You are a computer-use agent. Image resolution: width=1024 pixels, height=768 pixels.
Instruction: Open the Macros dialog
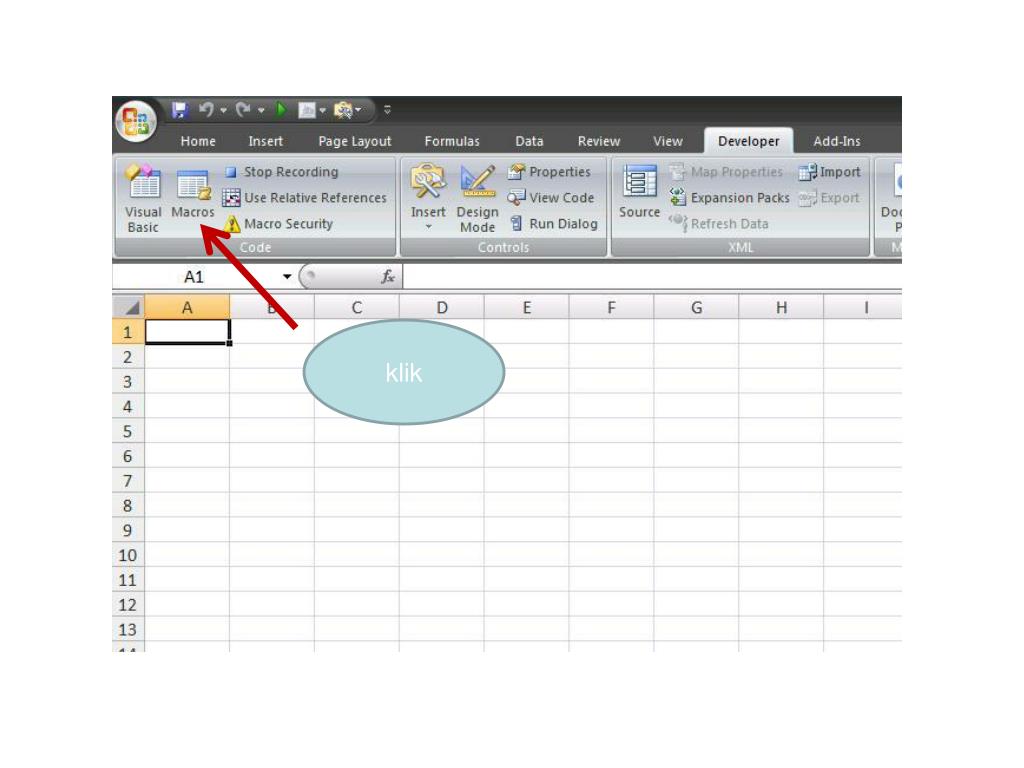coord(193,194)
